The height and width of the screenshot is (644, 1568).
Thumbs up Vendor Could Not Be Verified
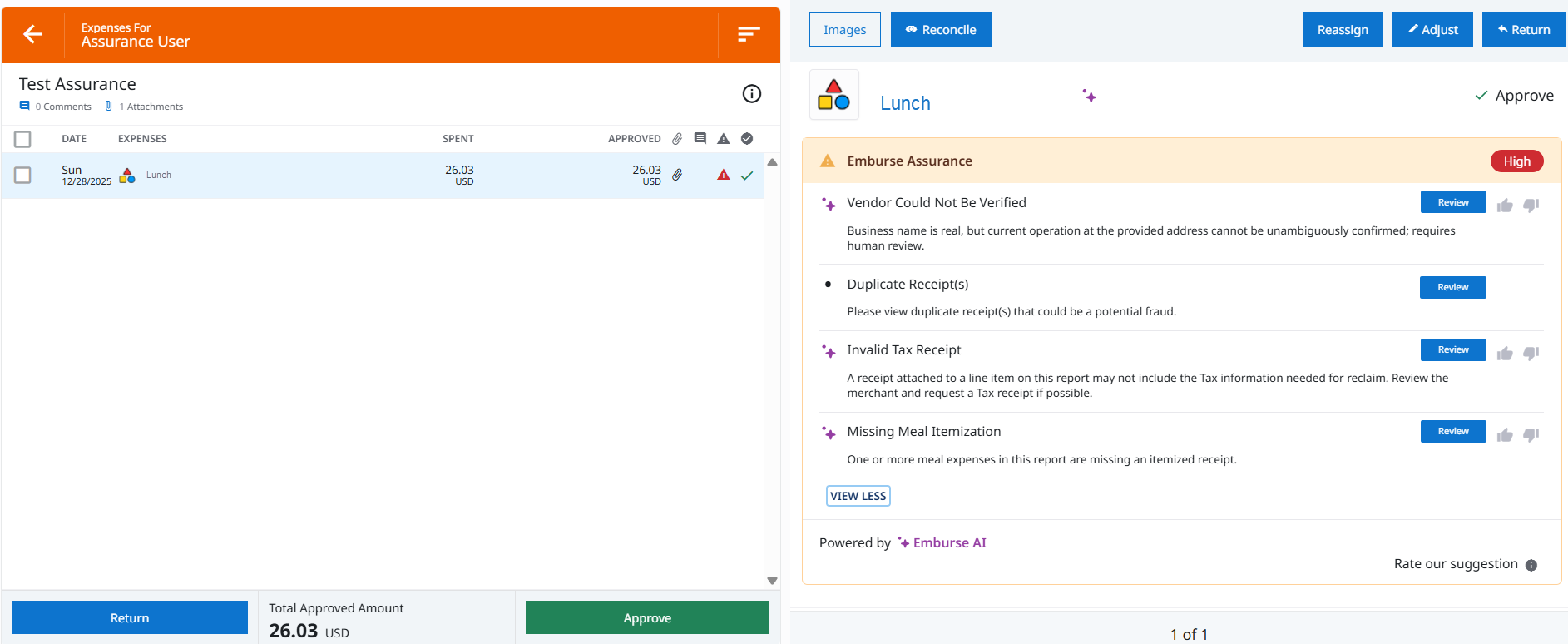1505,206
